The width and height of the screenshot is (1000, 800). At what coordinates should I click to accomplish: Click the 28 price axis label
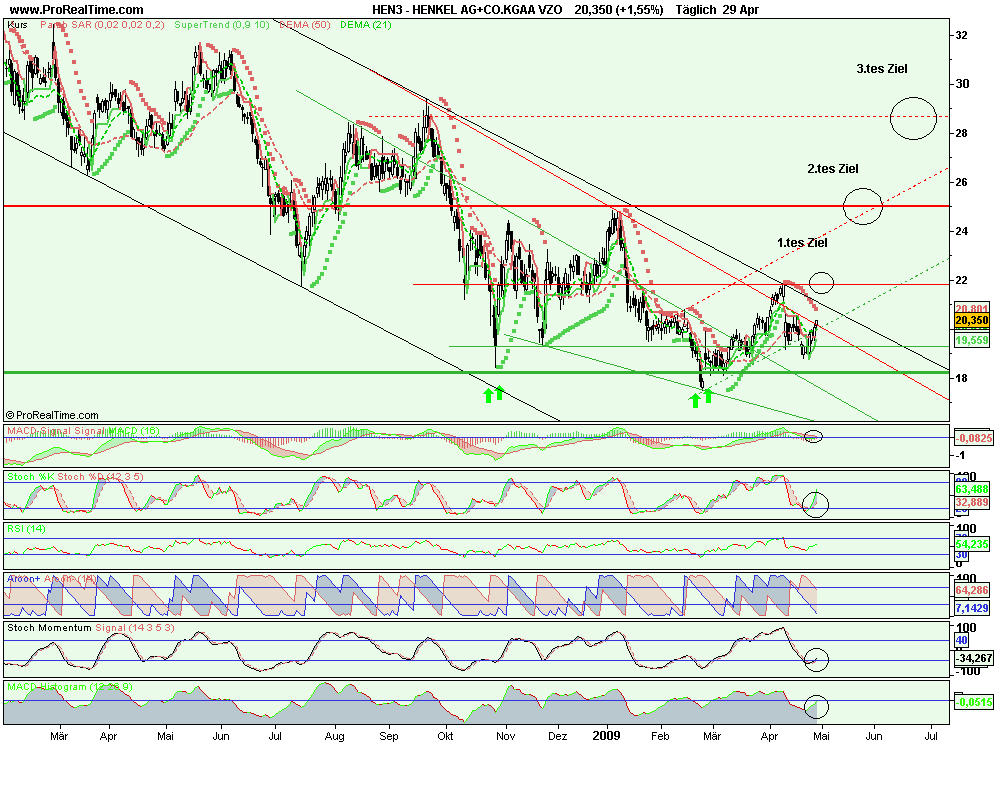click(961, 133)
